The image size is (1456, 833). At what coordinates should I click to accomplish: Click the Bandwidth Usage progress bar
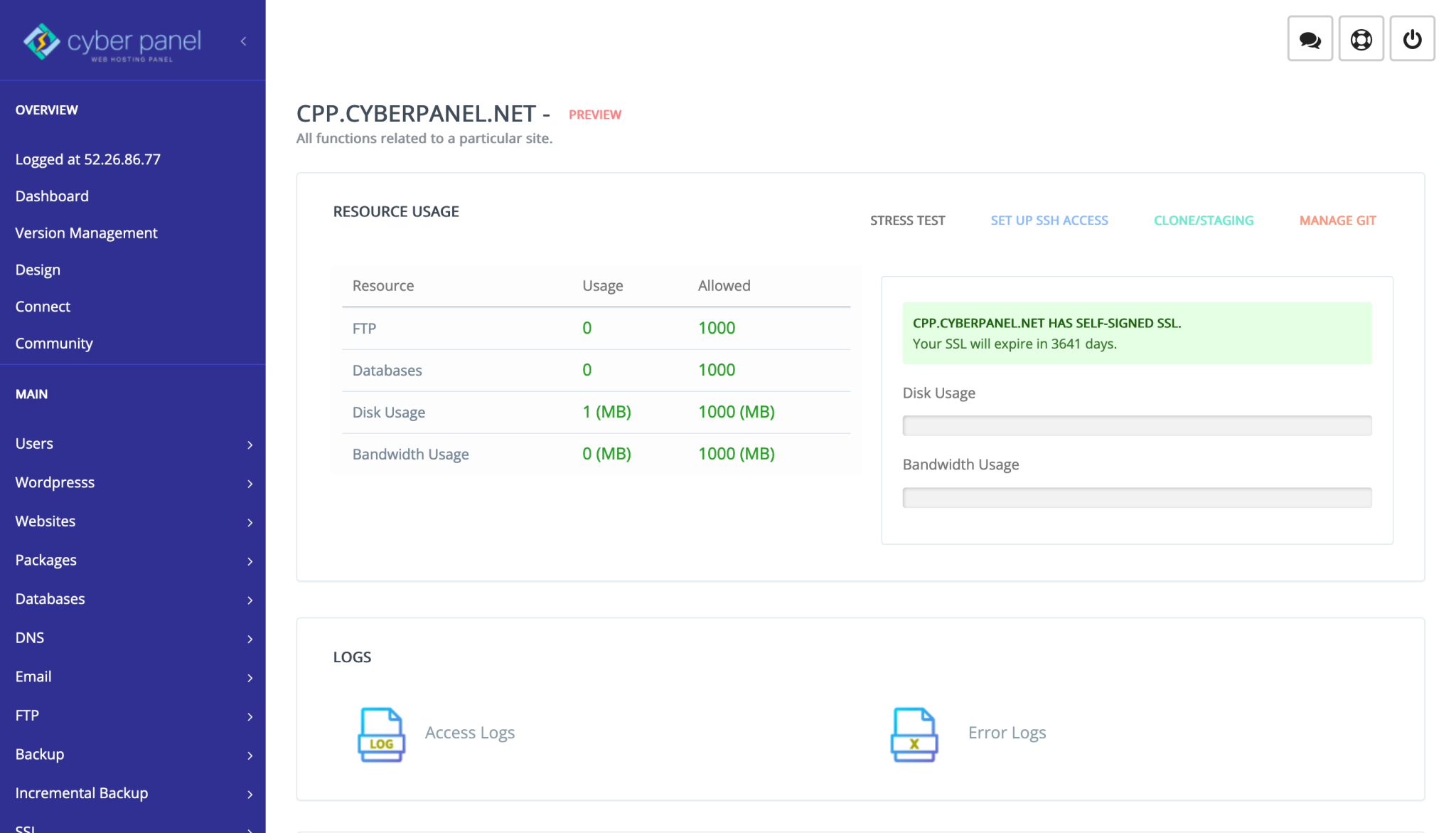(x=1137, y=497)
